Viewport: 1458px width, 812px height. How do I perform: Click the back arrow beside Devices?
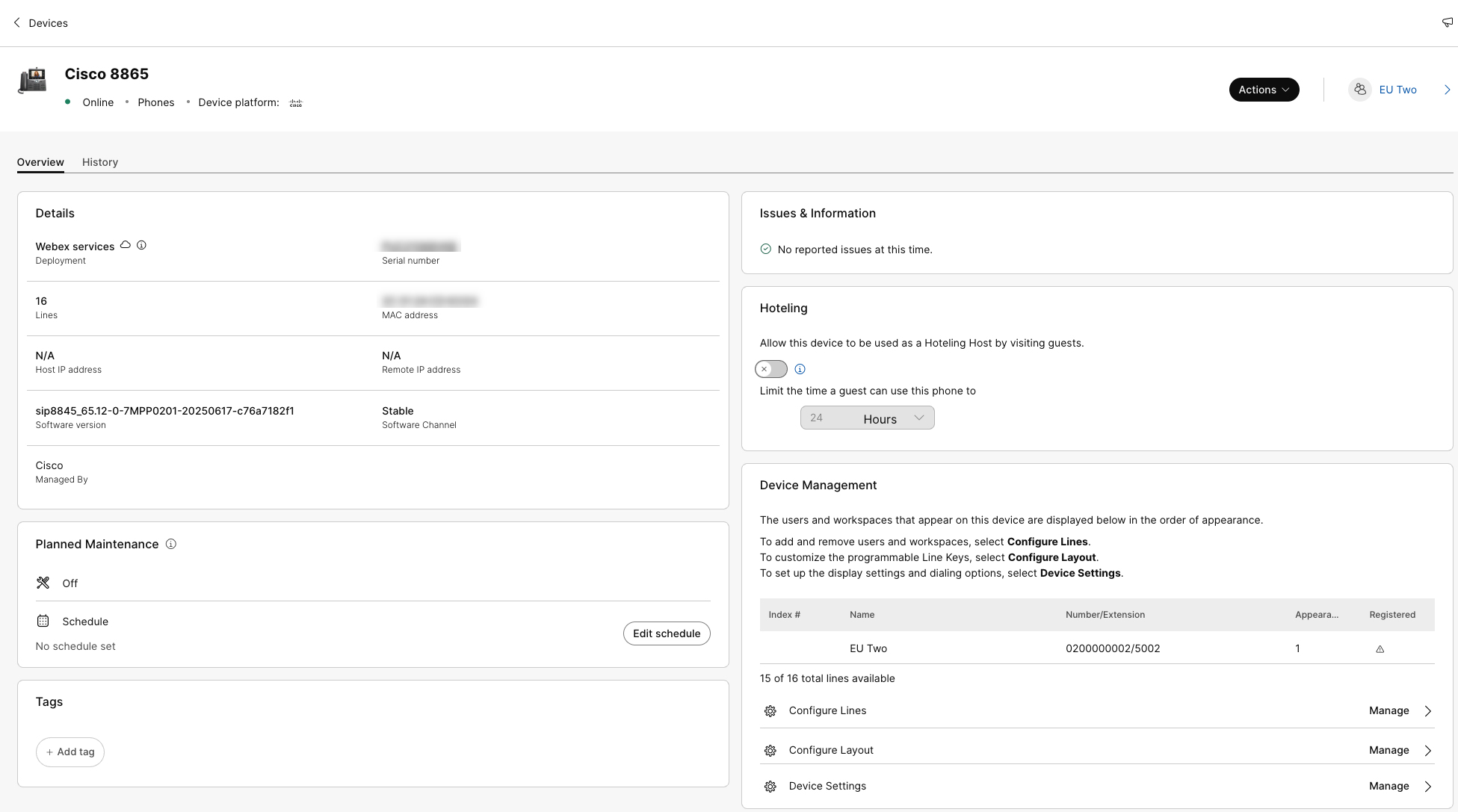(16, 22)
